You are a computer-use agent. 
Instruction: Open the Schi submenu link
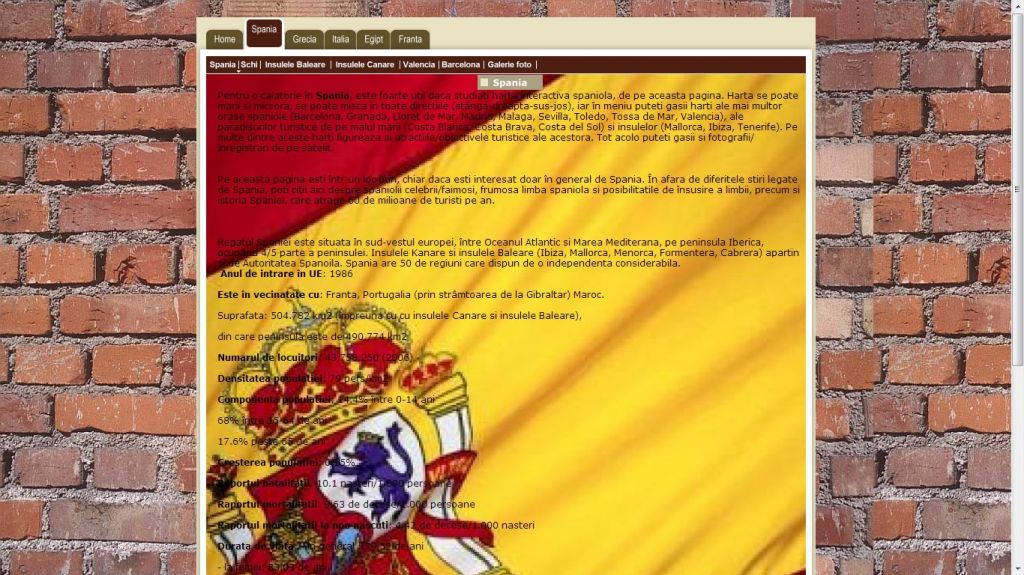pos(249,64)
